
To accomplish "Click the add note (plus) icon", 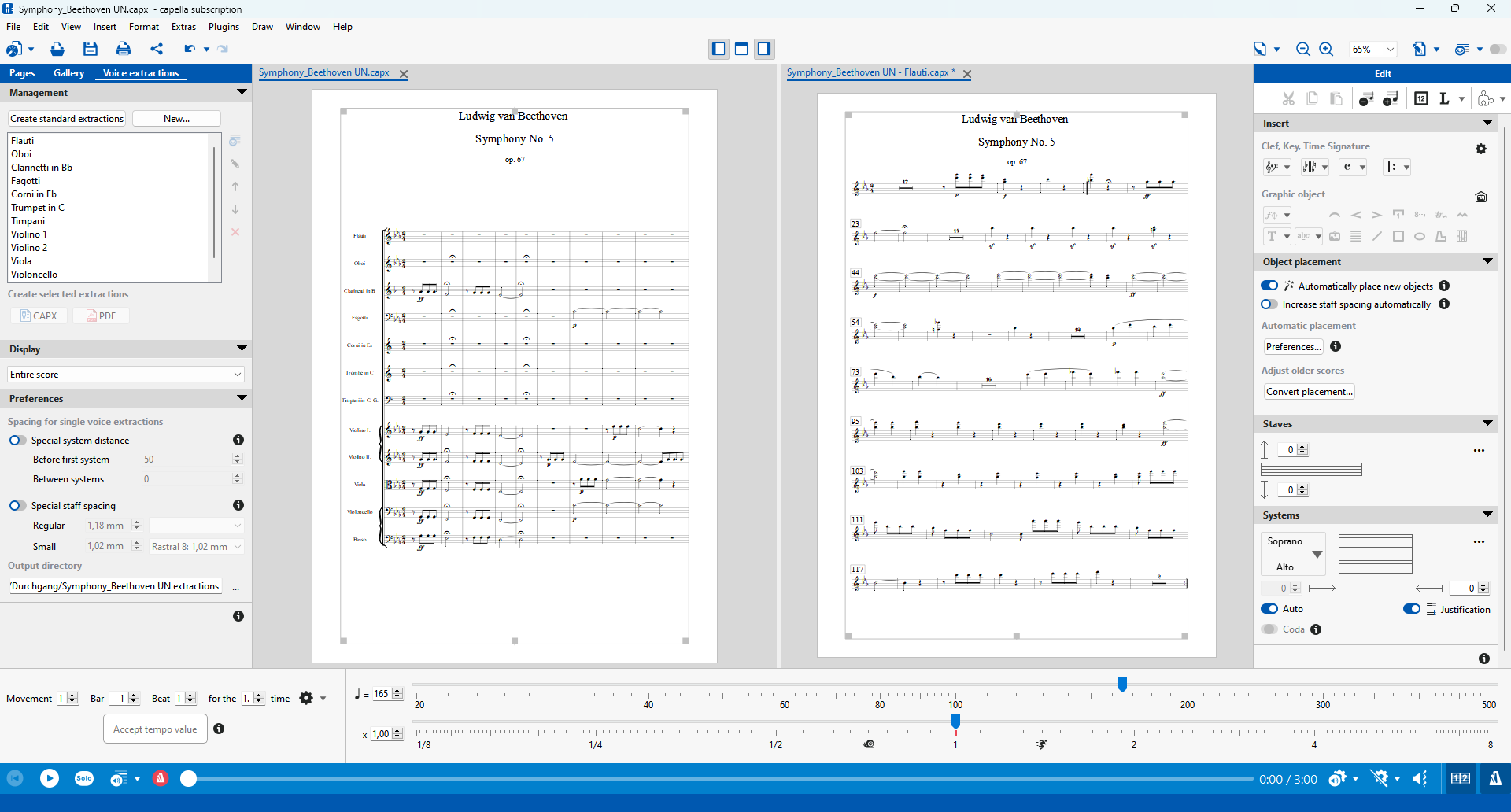I will click(1391, 98).
